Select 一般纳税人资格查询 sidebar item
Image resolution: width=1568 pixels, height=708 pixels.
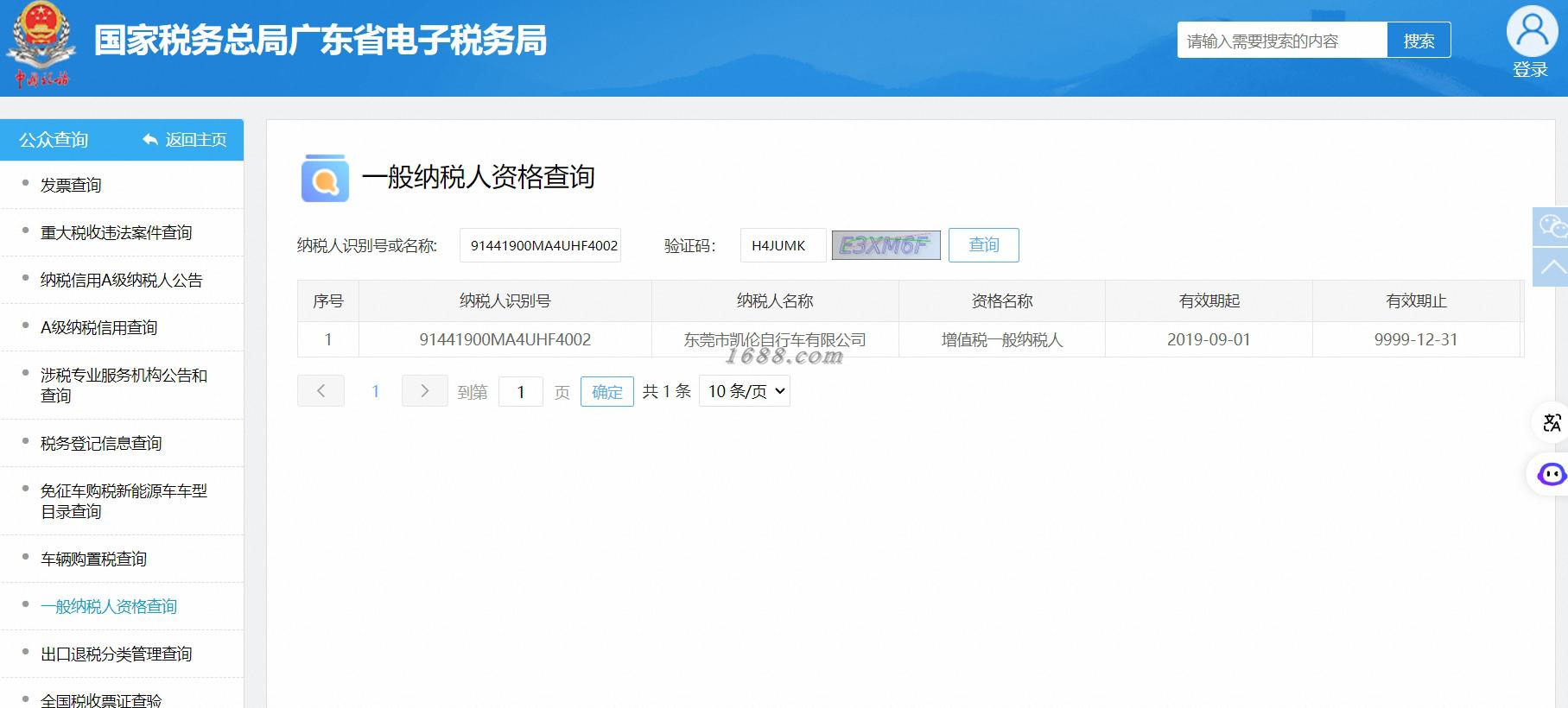(x=109, y=606)
